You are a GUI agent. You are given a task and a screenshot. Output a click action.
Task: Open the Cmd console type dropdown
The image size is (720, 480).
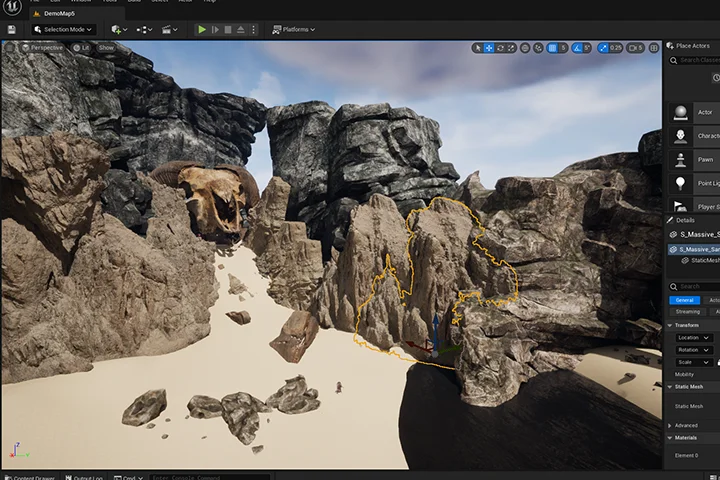click(x=129, y=478)
